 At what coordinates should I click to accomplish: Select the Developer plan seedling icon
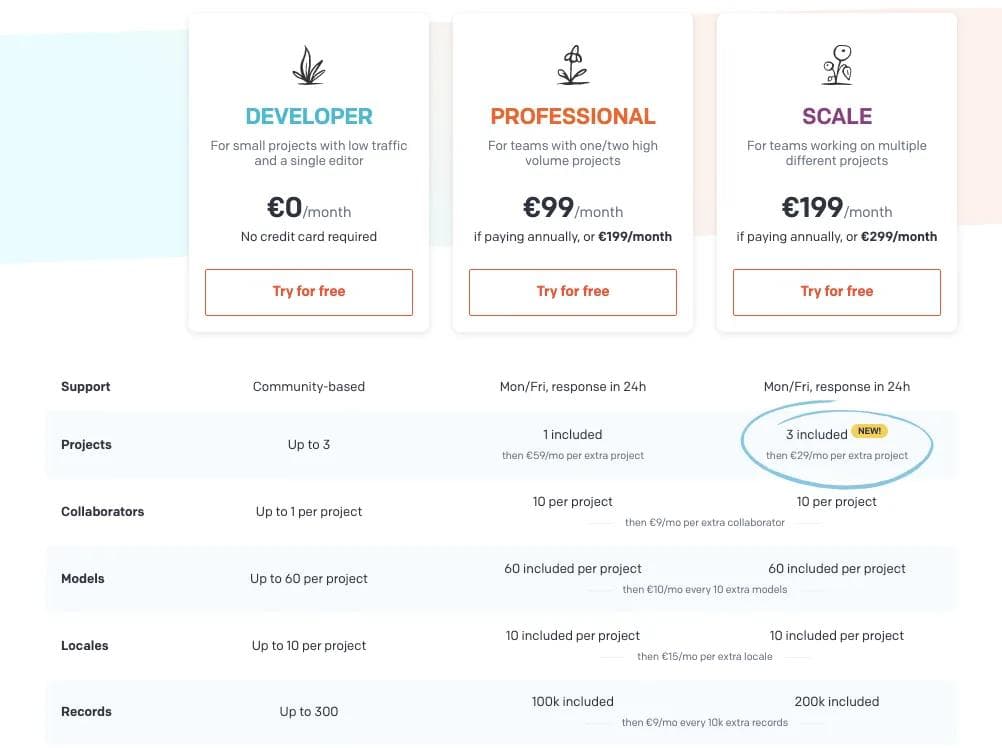(308, 63)
